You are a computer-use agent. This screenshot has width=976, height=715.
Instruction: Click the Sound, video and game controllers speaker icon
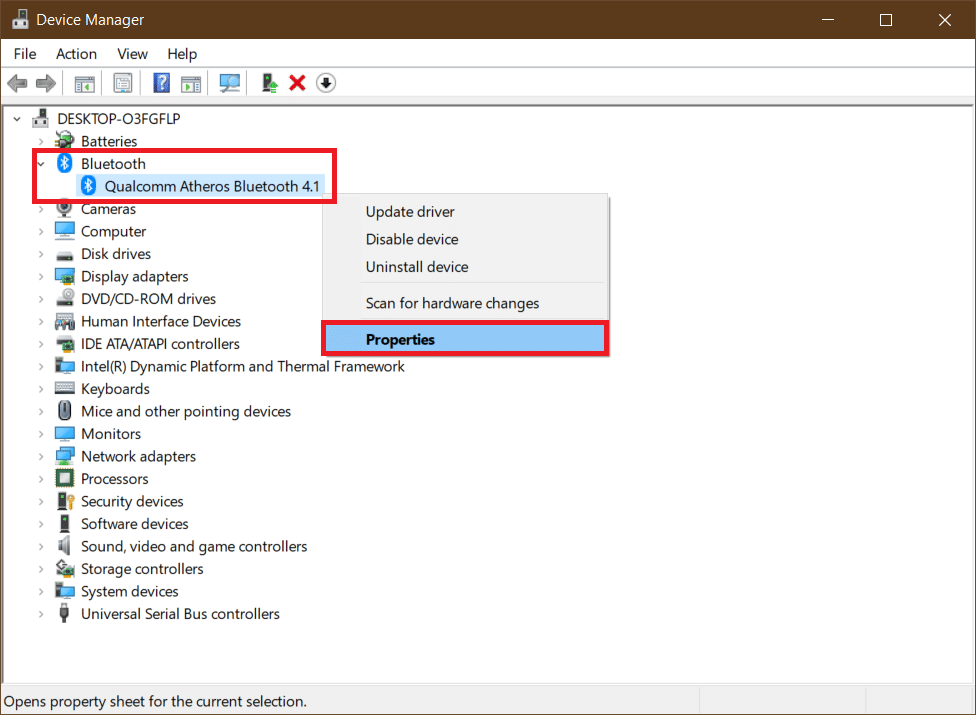pos(64,546)
